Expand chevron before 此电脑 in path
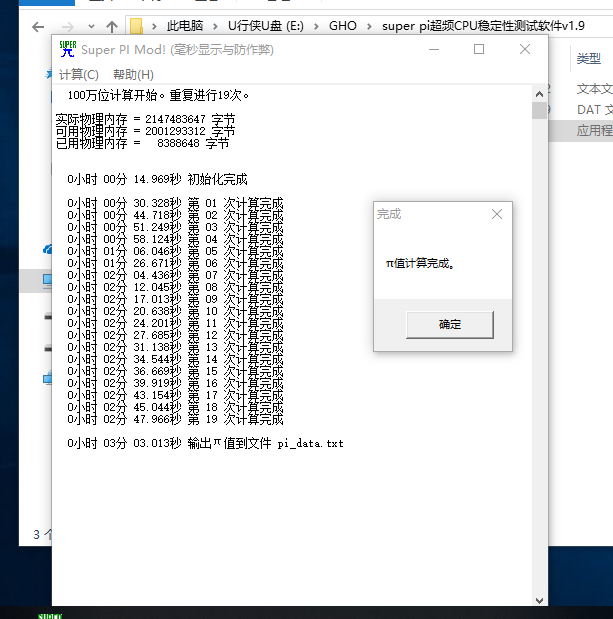 (x=154, y=26)
